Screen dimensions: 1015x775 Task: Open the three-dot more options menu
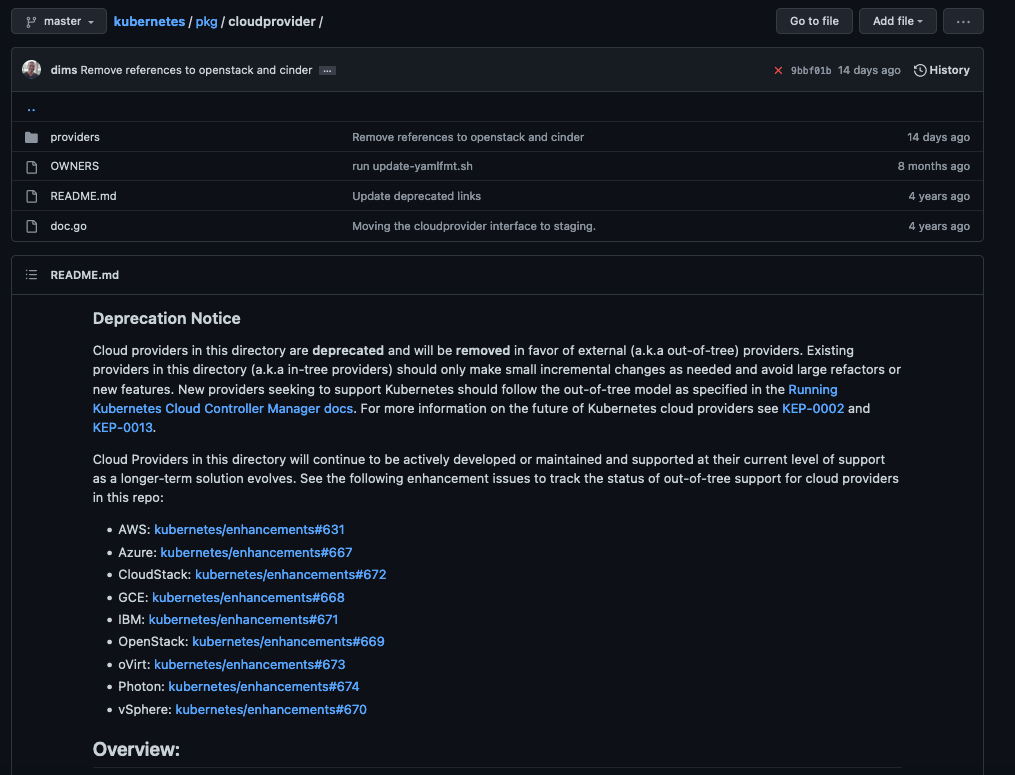tap(963, 21)
